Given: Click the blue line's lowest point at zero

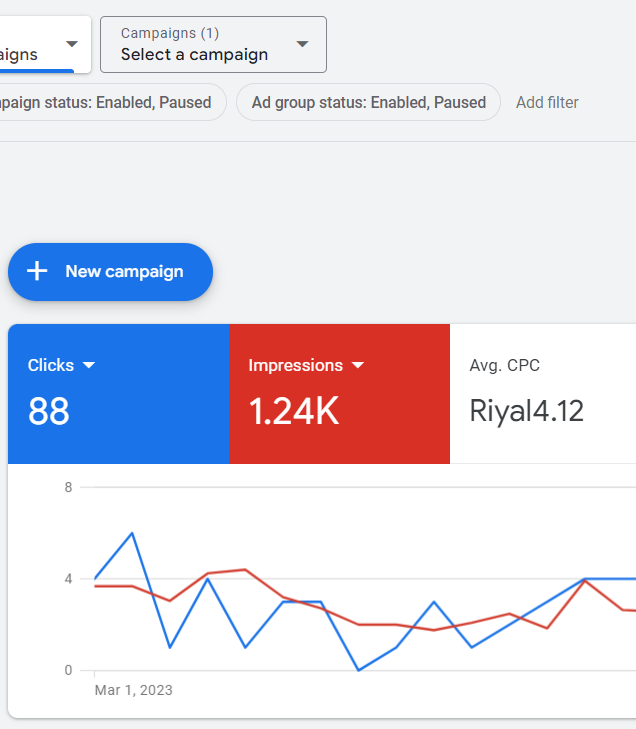Looking at the screenshot, I should [359, 670].
